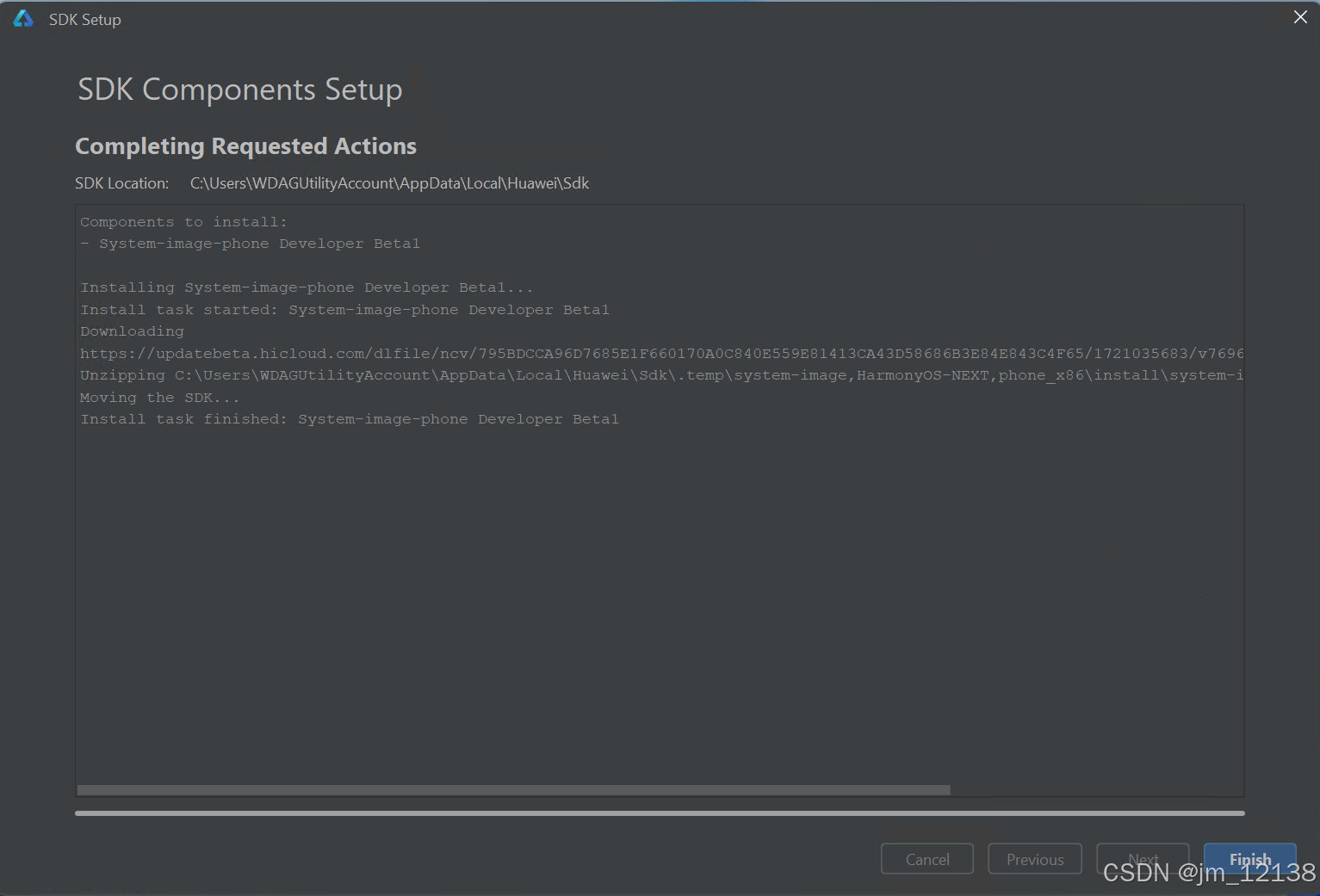Click the 'Completing Requested Actions' heading
Screen dimensions: 1320x896
point(245,146)
